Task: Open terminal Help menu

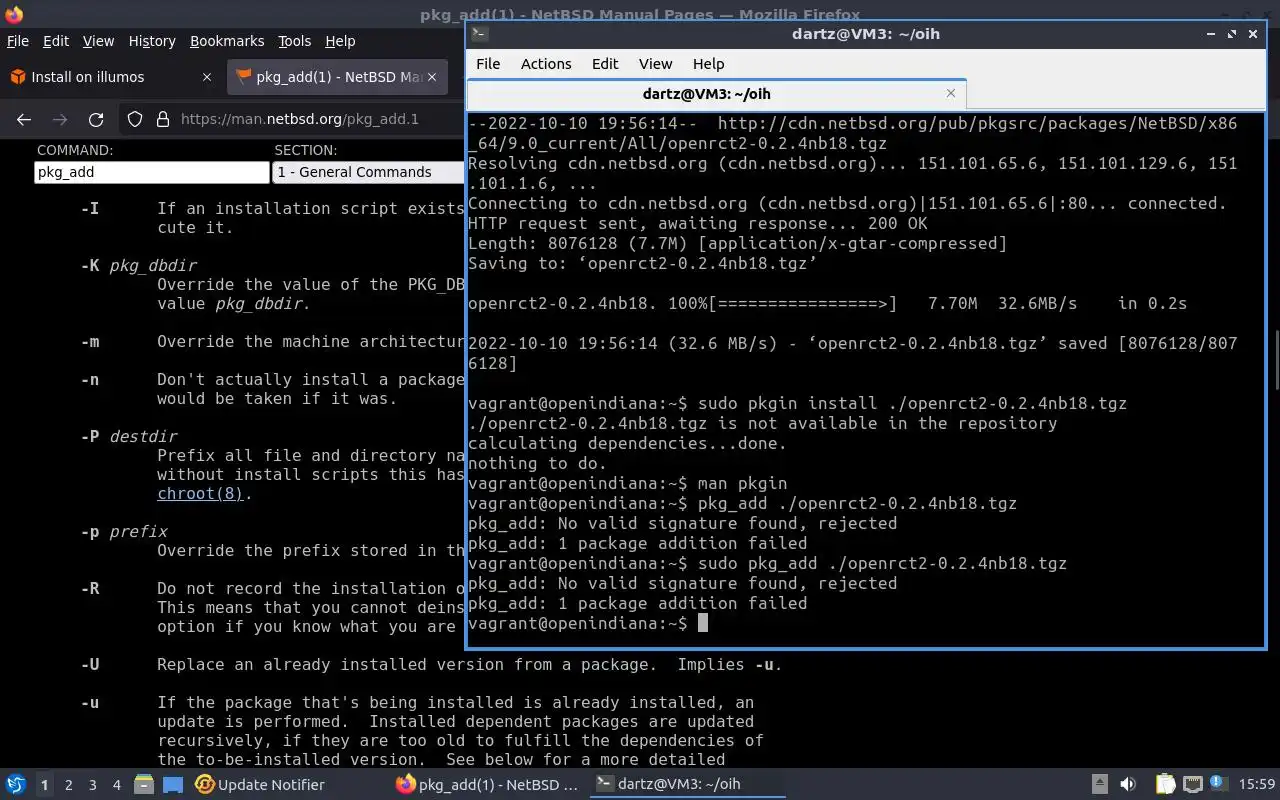Action: tap(708, 63)
